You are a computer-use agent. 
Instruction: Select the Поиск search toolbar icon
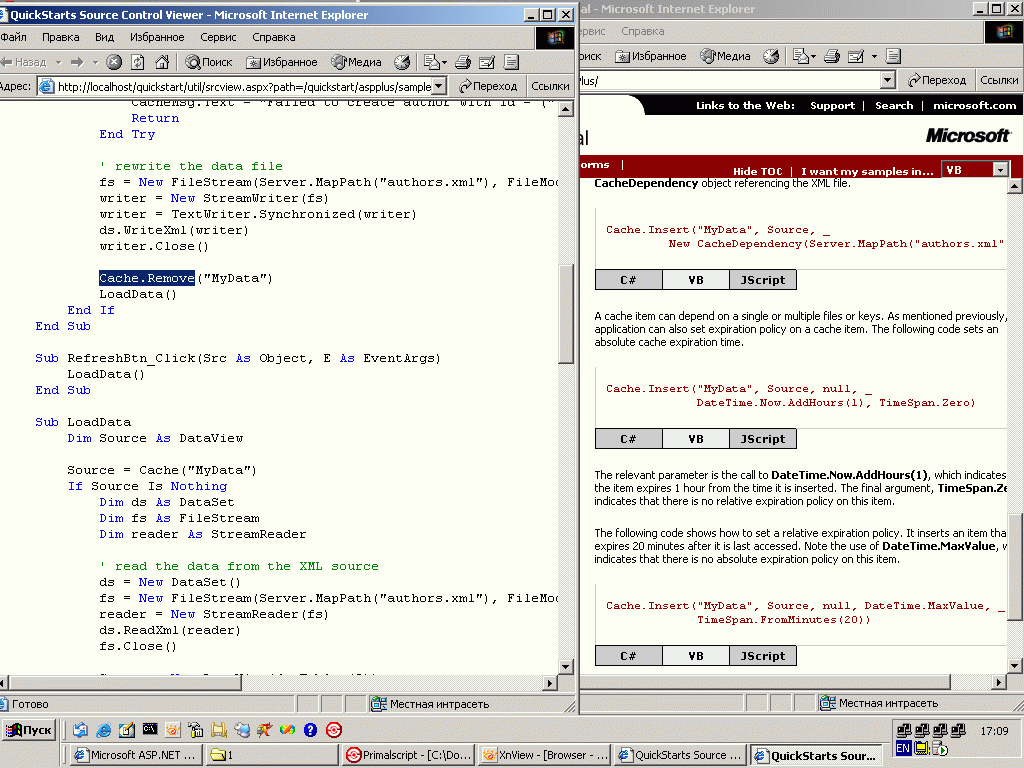pos(195,61)
